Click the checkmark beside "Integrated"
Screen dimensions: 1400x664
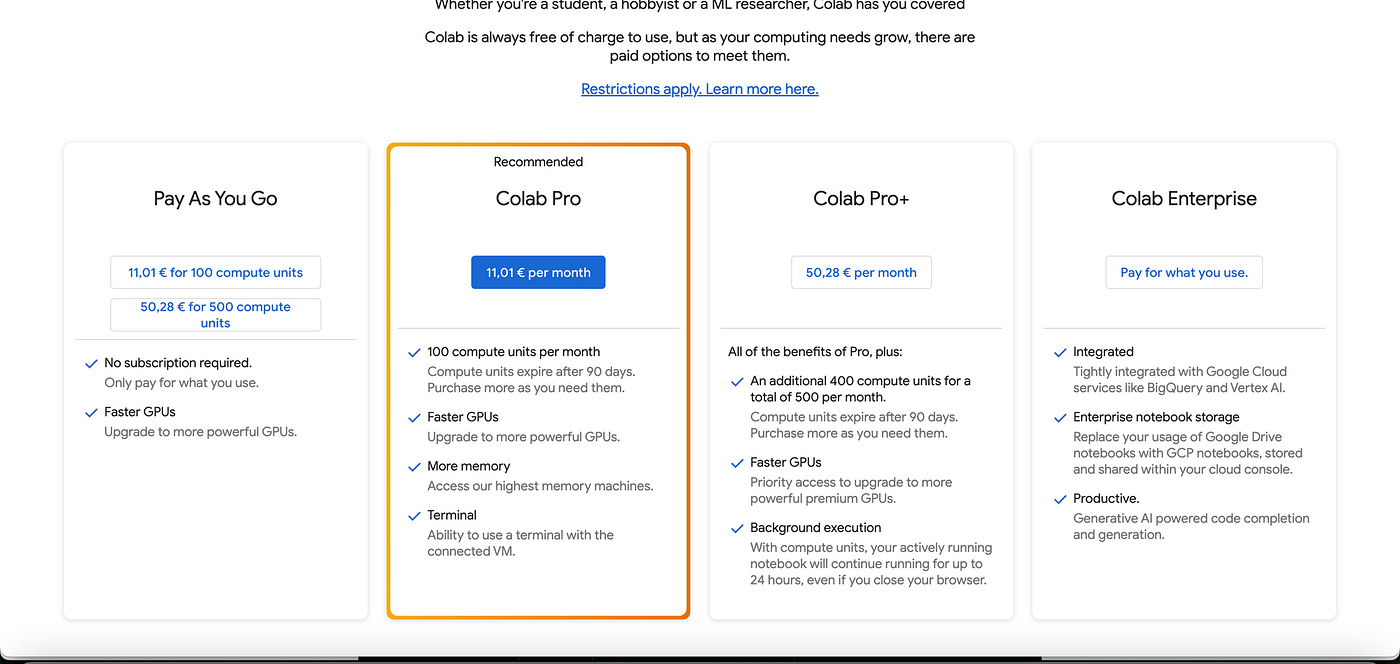pyautogui.click(x=1060, y=352)
